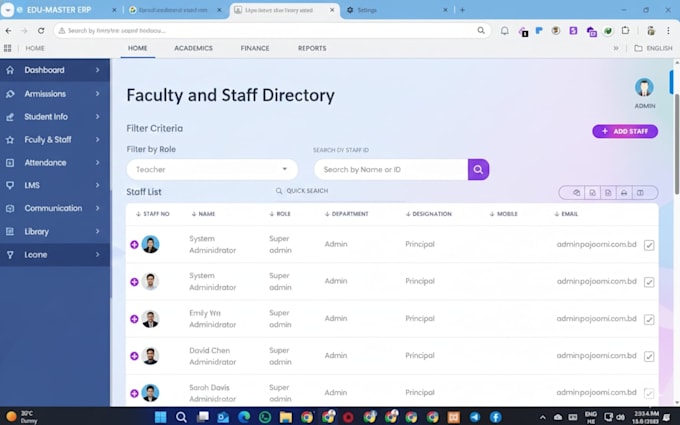This screenshot has width=680, height=425.
Task: Click the second export icon in Staff List toolbar
Action: click(x=592, y=193)
